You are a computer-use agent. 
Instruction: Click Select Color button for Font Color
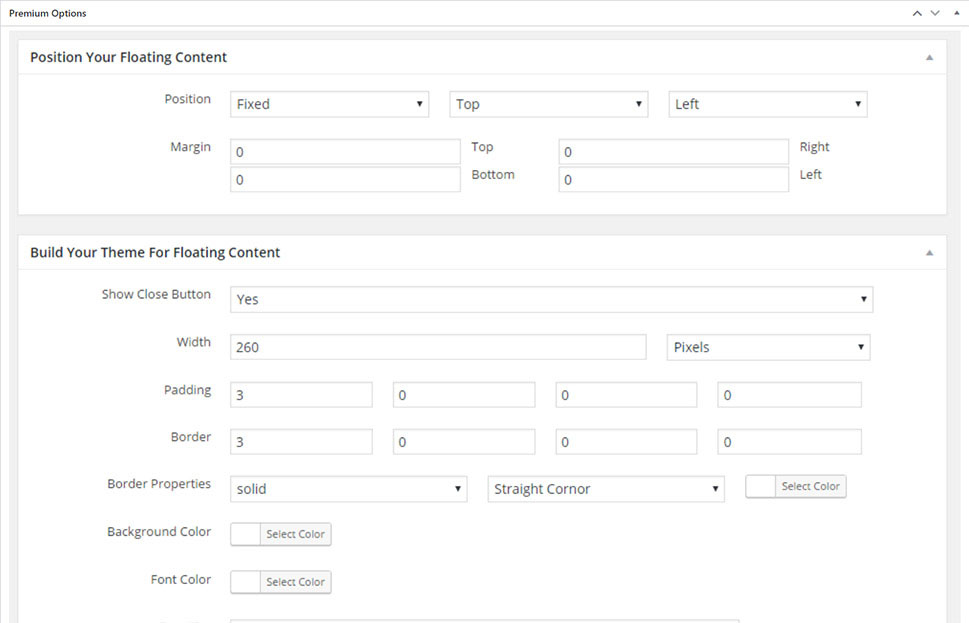295,582
